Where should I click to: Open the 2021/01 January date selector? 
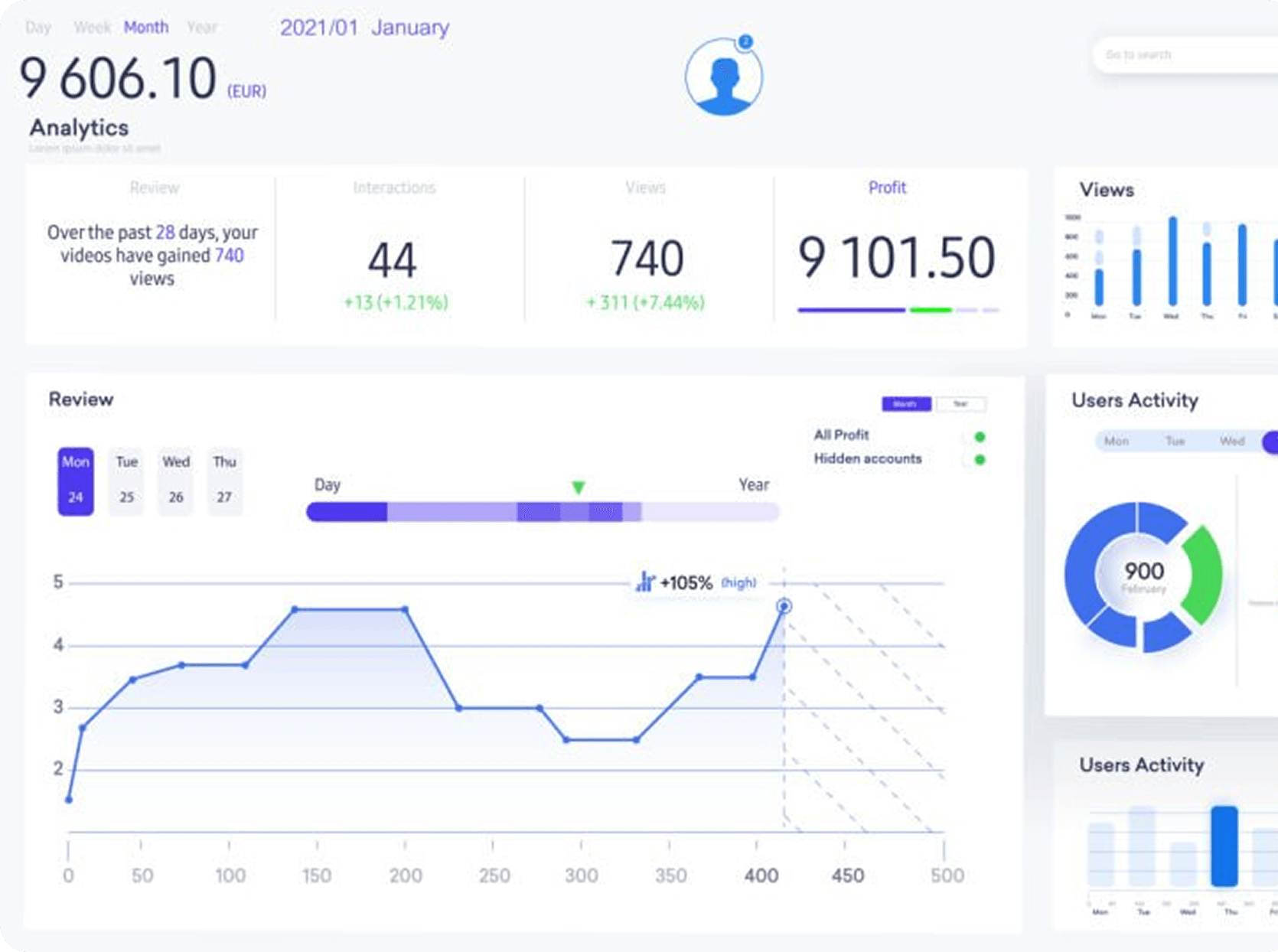tap(364, 28)
